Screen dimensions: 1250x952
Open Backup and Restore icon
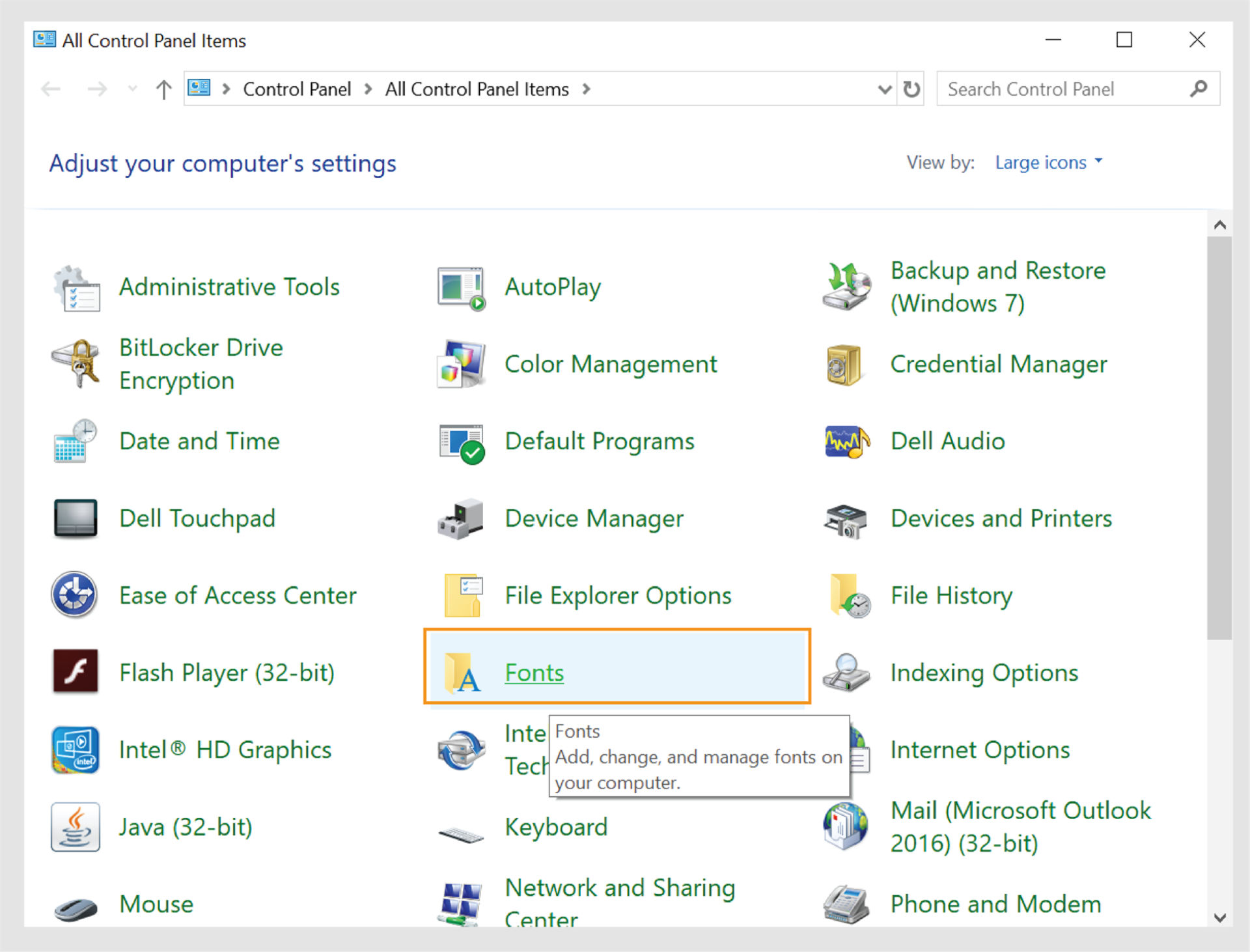tap(846, 287)
